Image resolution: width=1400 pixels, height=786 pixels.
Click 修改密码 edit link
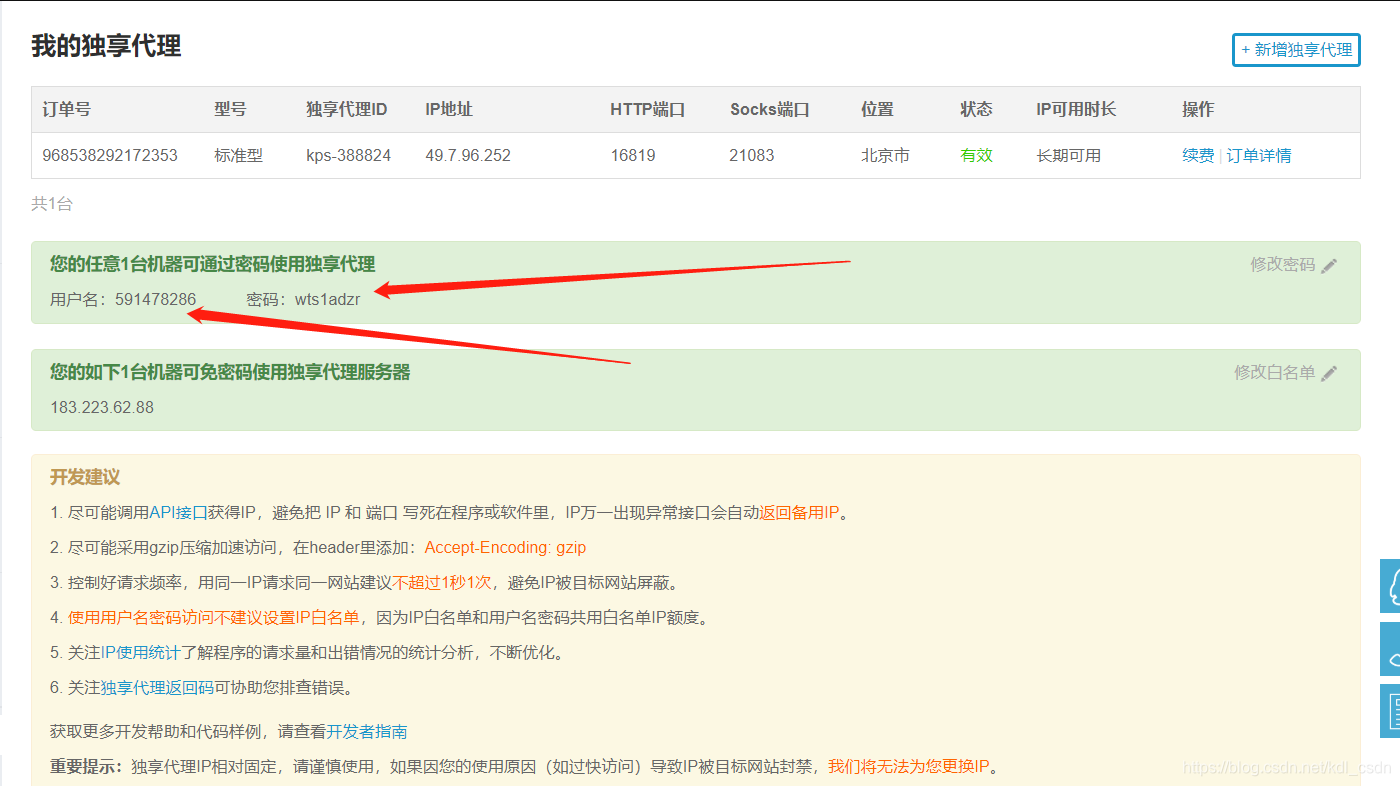tap(1283, 265)
